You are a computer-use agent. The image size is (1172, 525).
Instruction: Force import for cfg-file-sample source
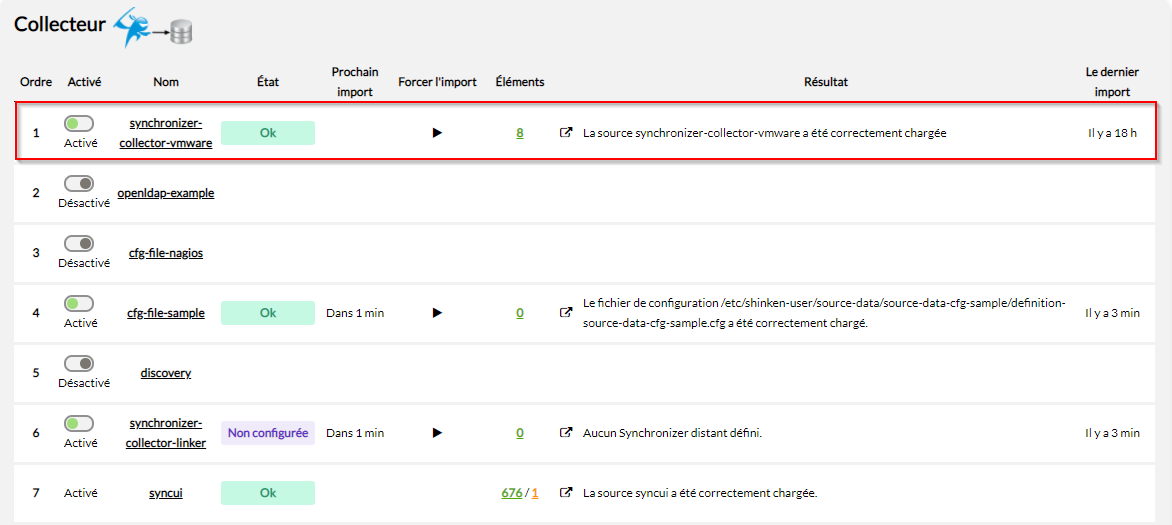pyautogui.click(x=437, y=313)
